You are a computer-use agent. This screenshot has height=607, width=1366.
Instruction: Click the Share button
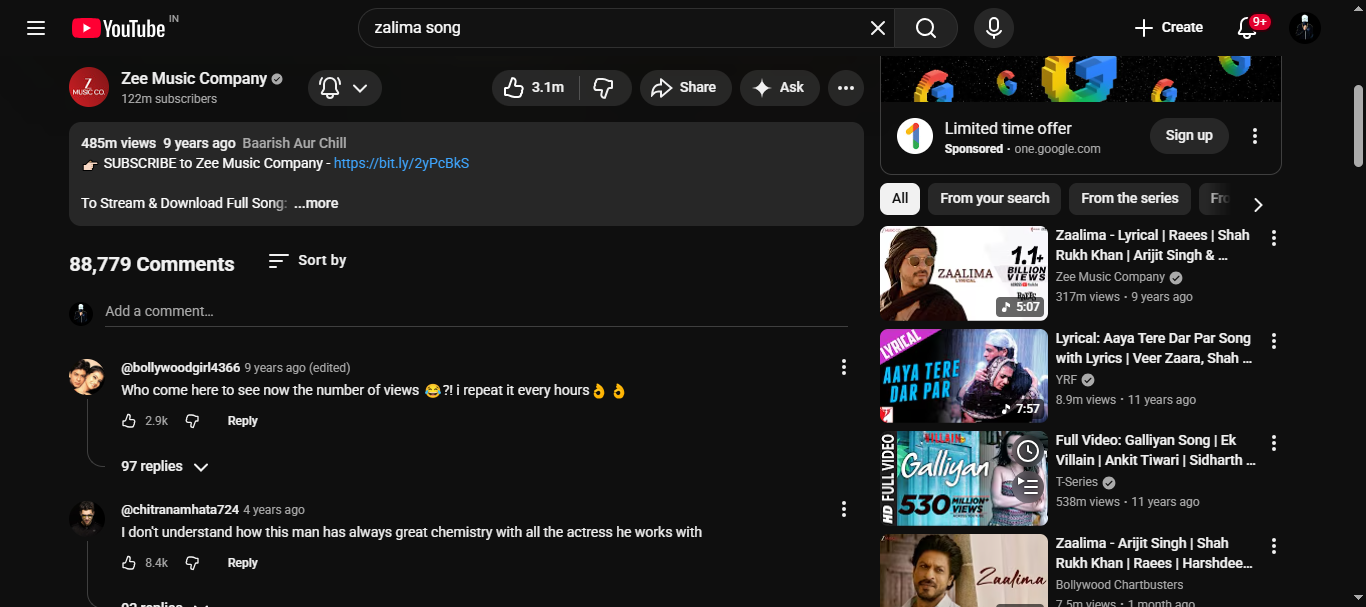tap(685, 88)
